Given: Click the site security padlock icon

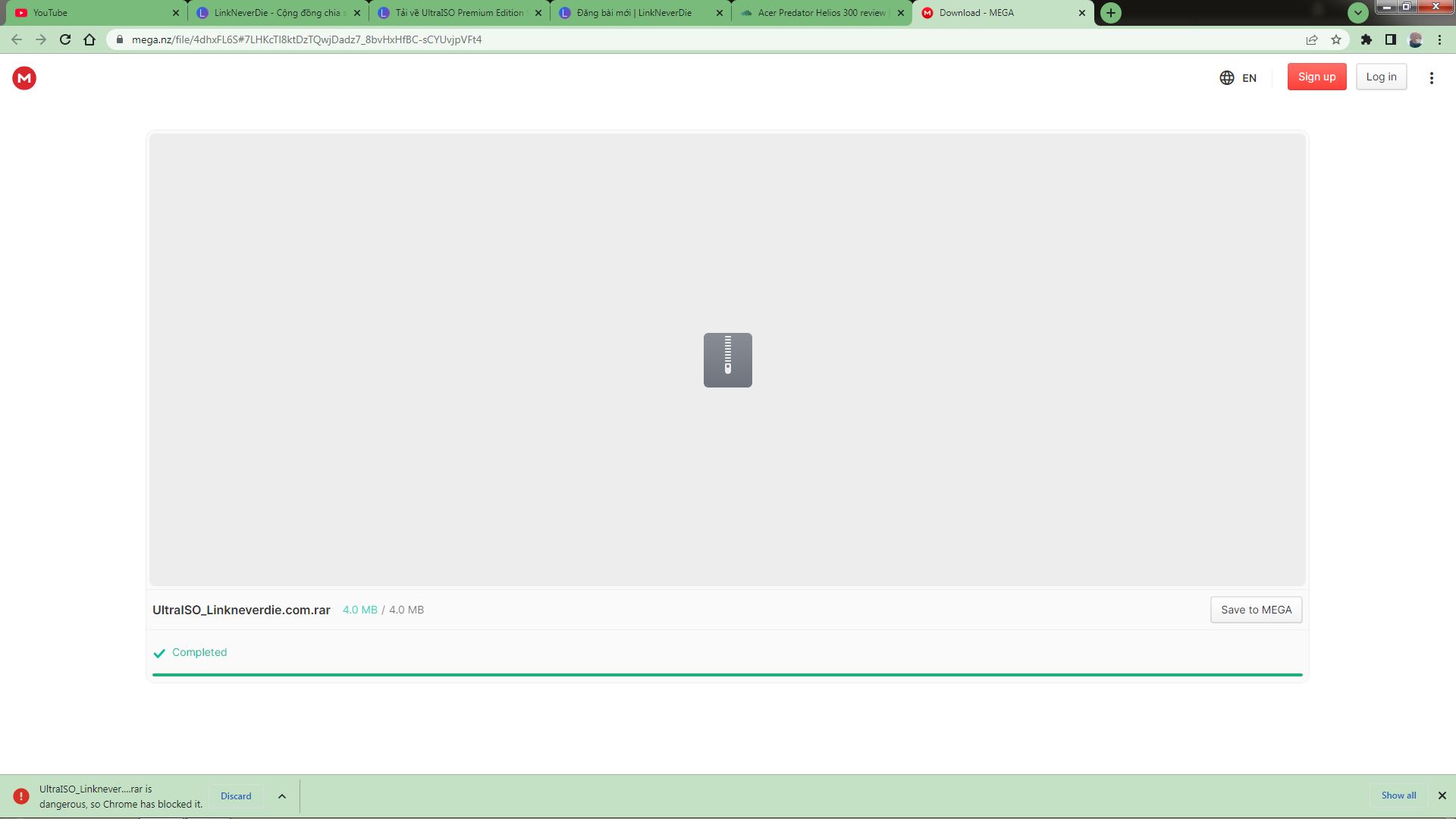Looking at the screenshot, I should (119, 39).
